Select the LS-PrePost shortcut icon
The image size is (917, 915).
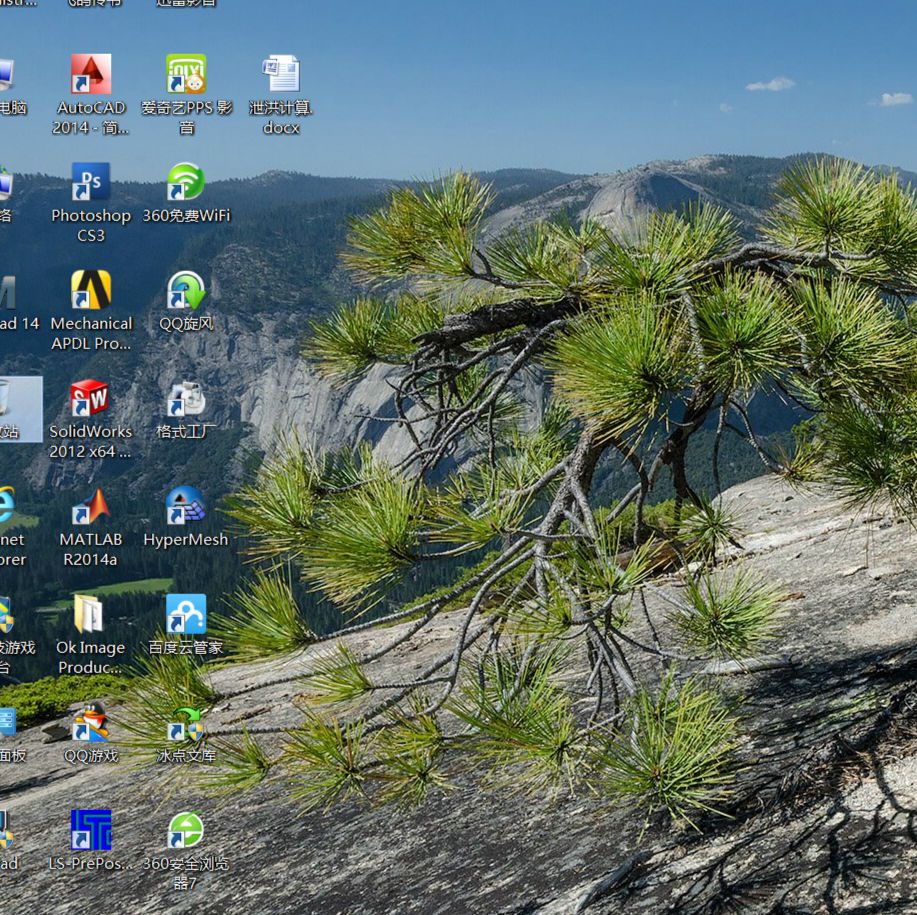pyautogui.click(x=91, y=830)
